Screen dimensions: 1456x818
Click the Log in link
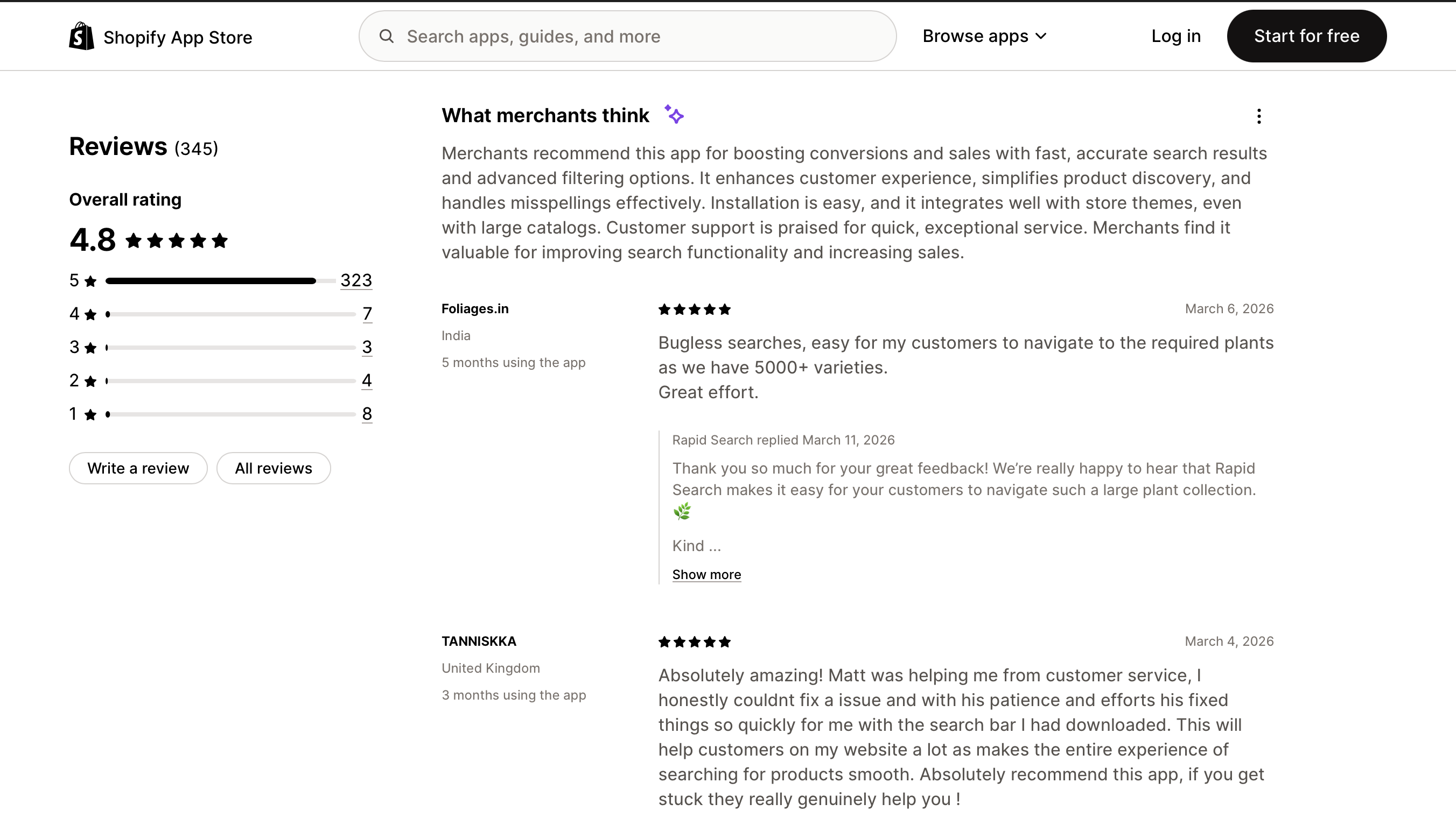(1175, 36)
